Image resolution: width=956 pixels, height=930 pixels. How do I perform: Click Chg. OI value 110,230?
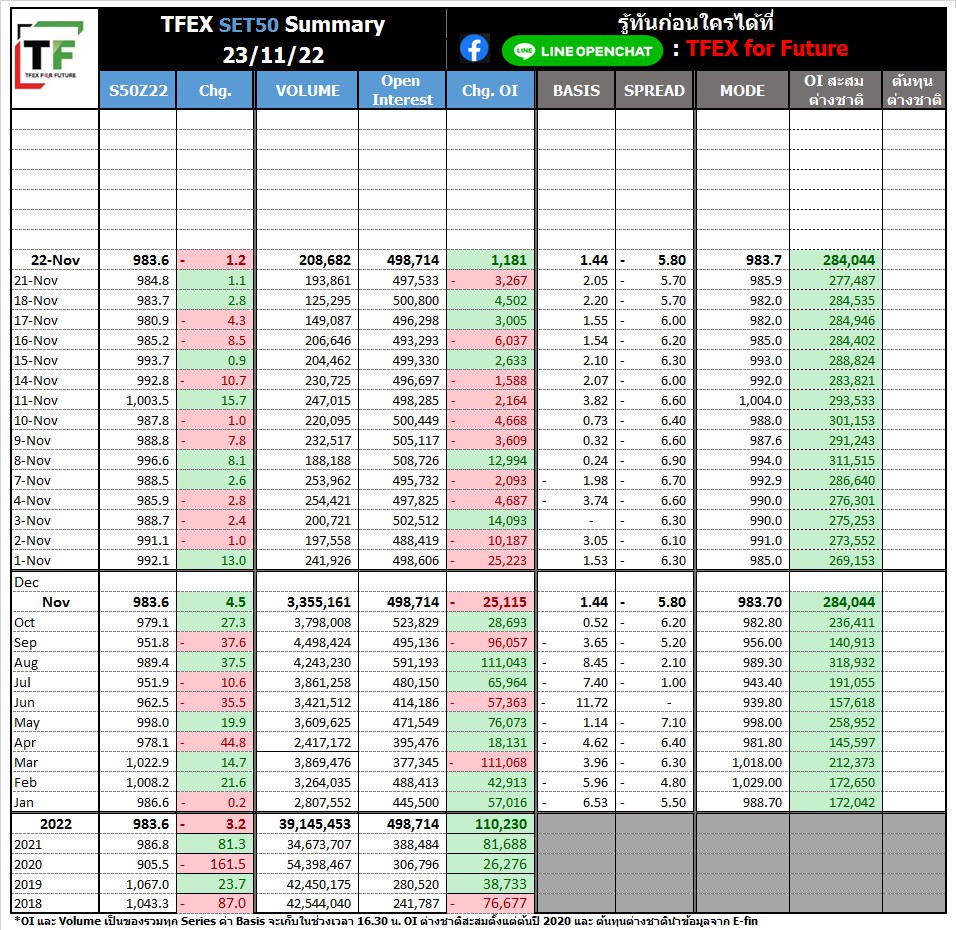click(x=501, y=824)
